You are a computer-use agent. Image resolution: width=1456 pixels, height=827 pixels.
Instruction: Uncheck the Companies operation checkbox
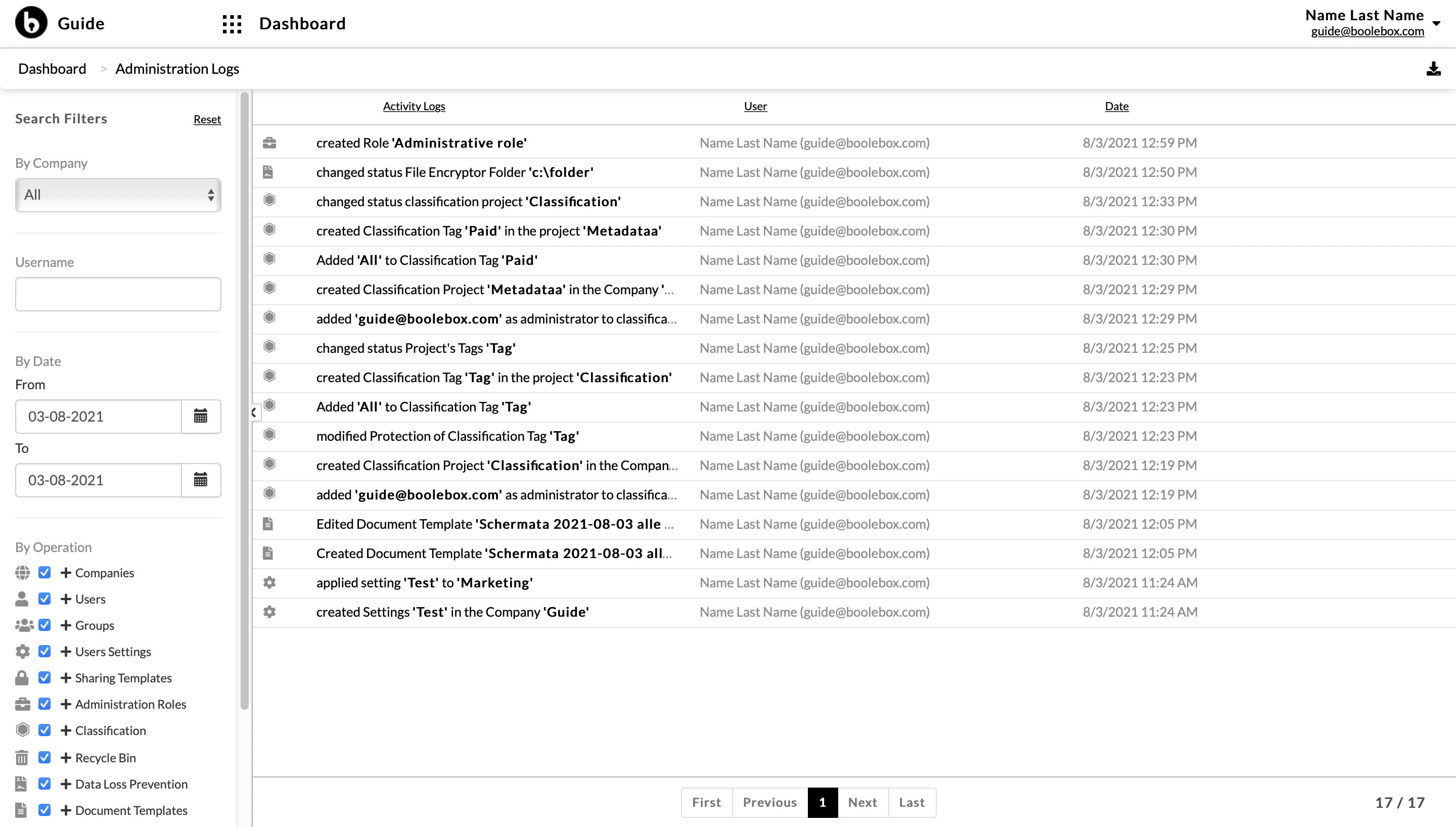[x=44, y=573]
